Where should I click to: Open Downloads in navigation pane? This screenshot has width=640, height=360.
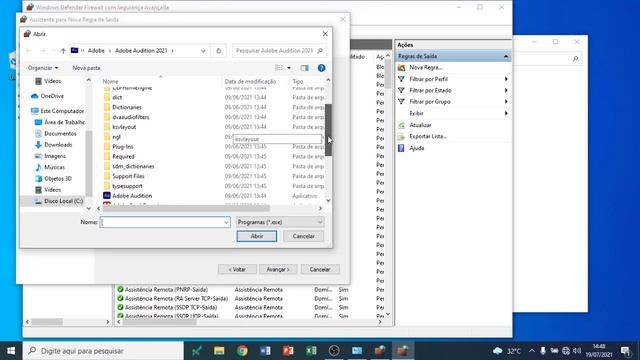click(x=58, y=144)
